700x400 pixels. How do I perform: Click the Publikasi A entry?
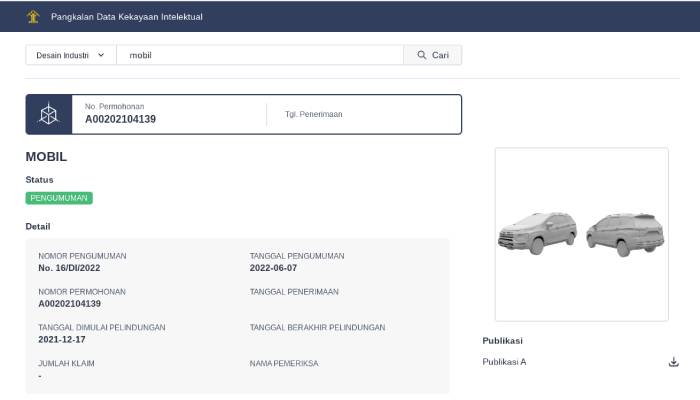504,362
